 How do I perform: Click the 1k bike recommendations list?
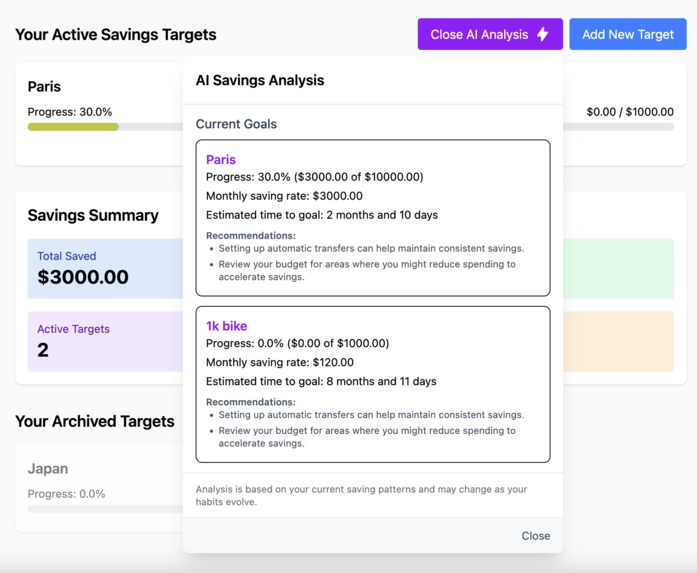pyautogui.click(x=367, y=429)
